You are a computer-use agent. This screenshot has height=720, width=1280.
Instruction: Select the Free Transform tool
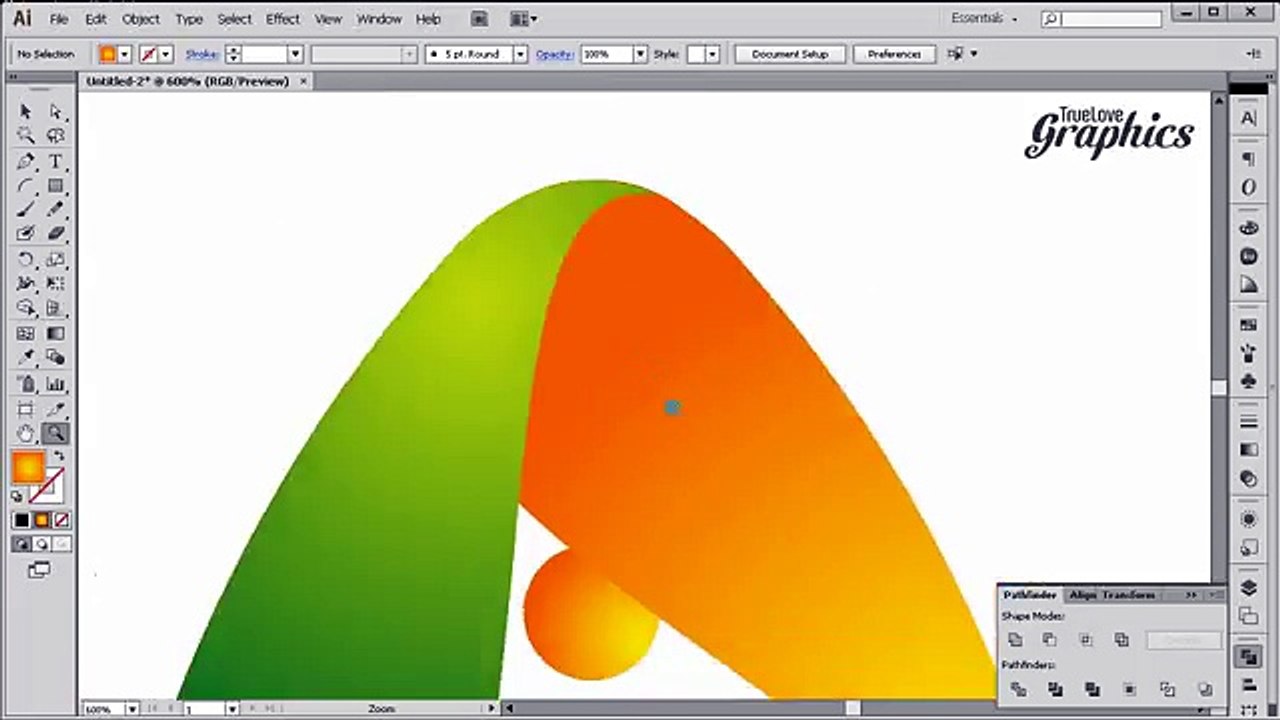56,284
